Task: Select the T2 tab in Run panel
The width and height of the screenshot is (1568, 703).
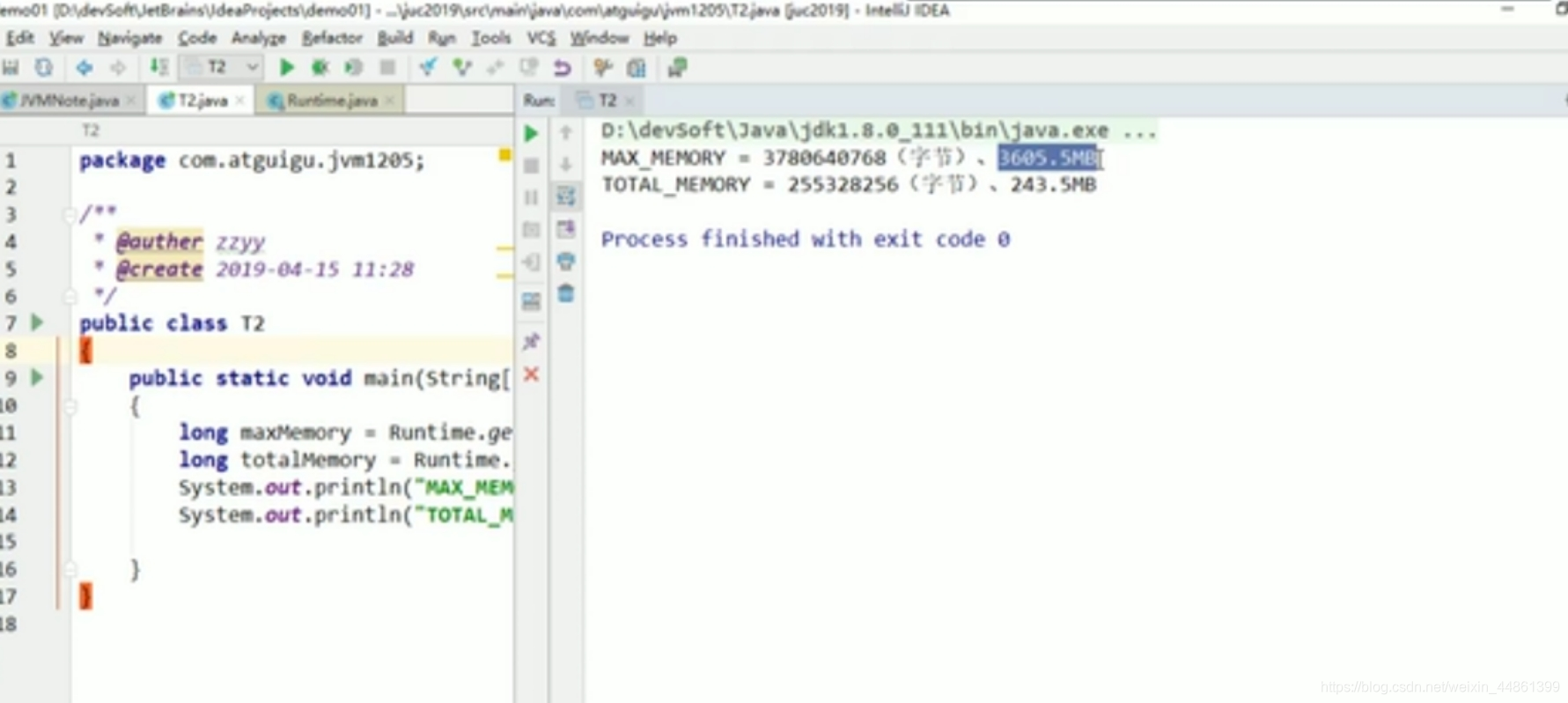Action: [x=606, y=100]
